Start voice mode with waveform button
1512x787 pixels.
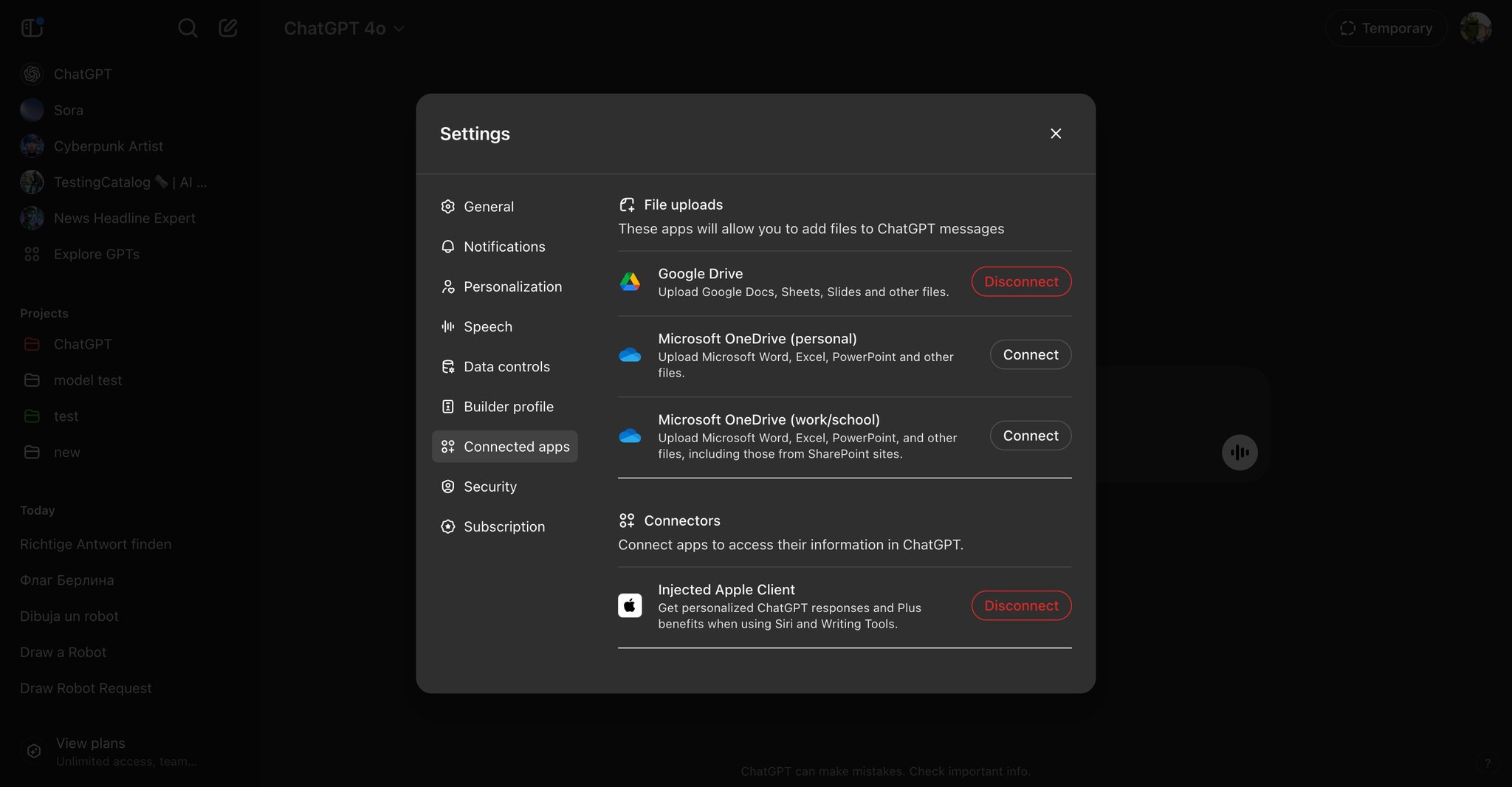click(x=1240, y=453)
